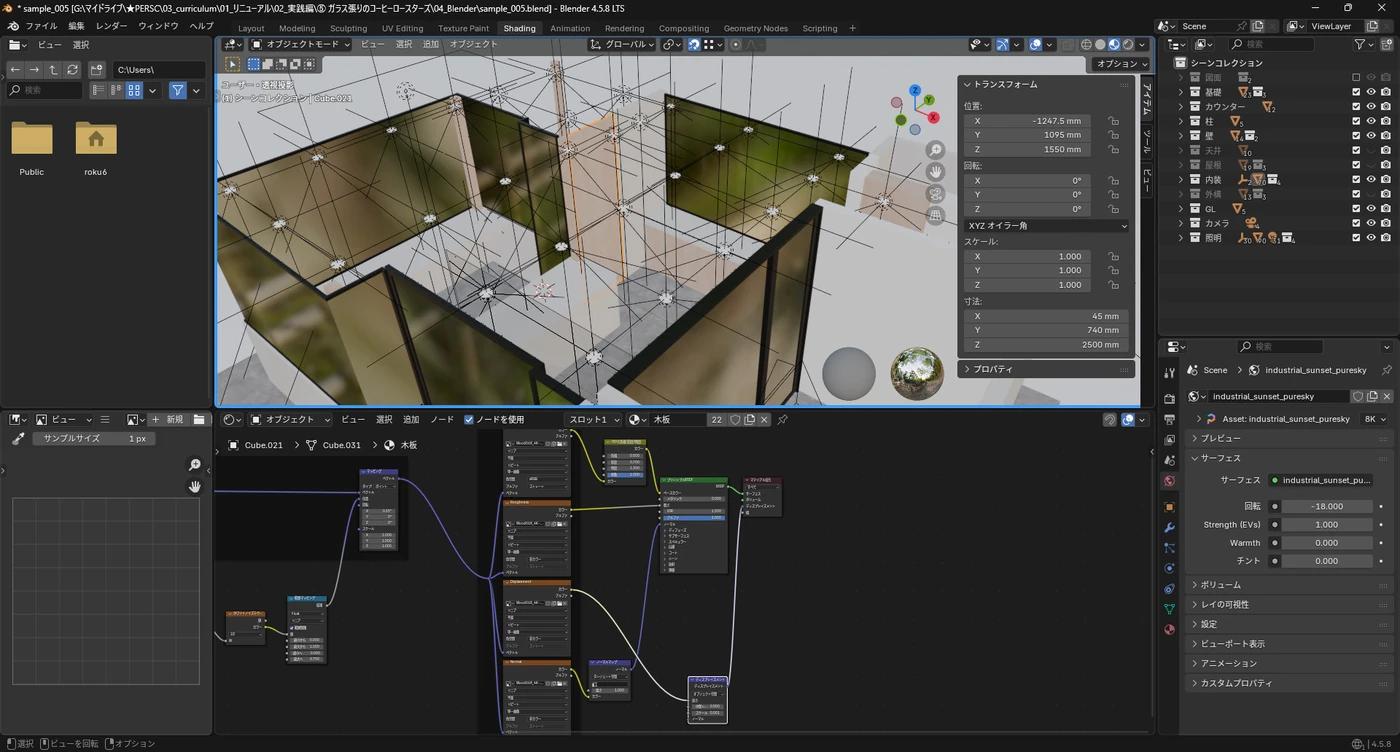Screen dimensions: 1400x752
Task: Click the file path field C:\Users\
Action: [159, 69]
